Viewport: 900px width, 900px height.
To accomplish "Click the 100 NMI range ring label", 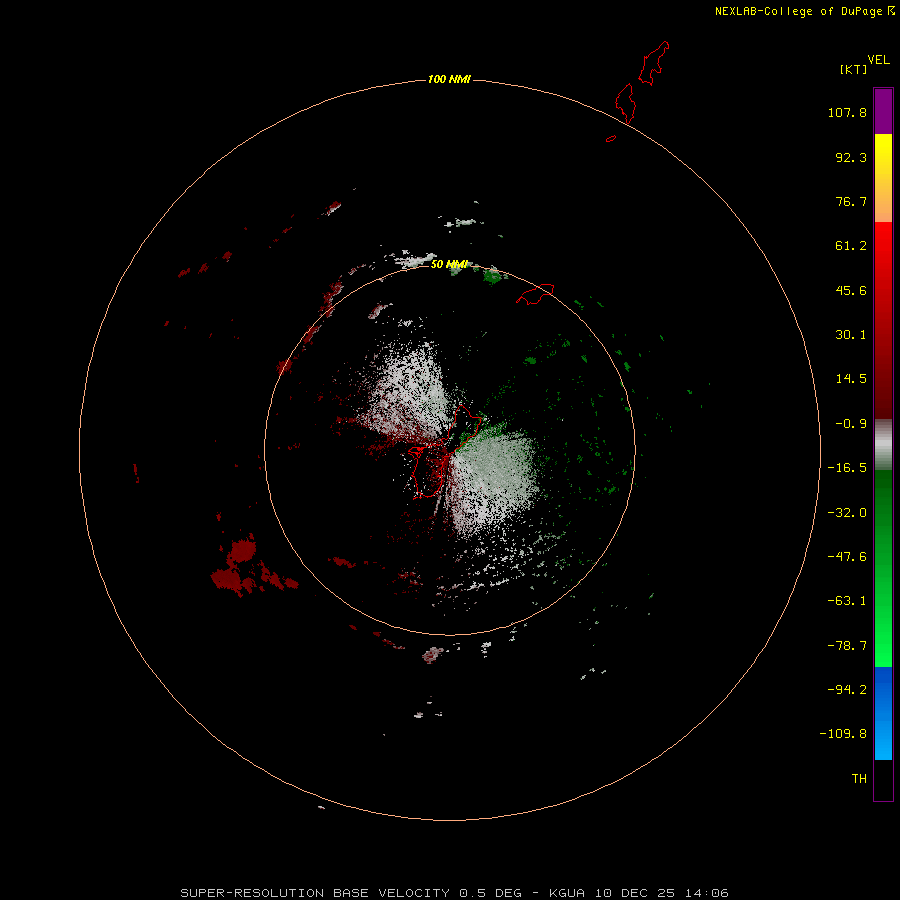I will 449,79.
